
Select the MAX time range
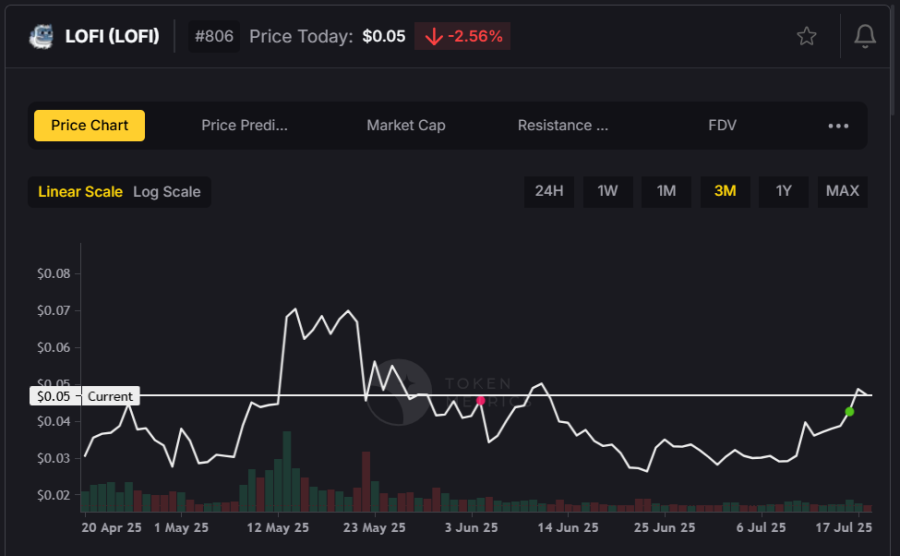point(842,191)
